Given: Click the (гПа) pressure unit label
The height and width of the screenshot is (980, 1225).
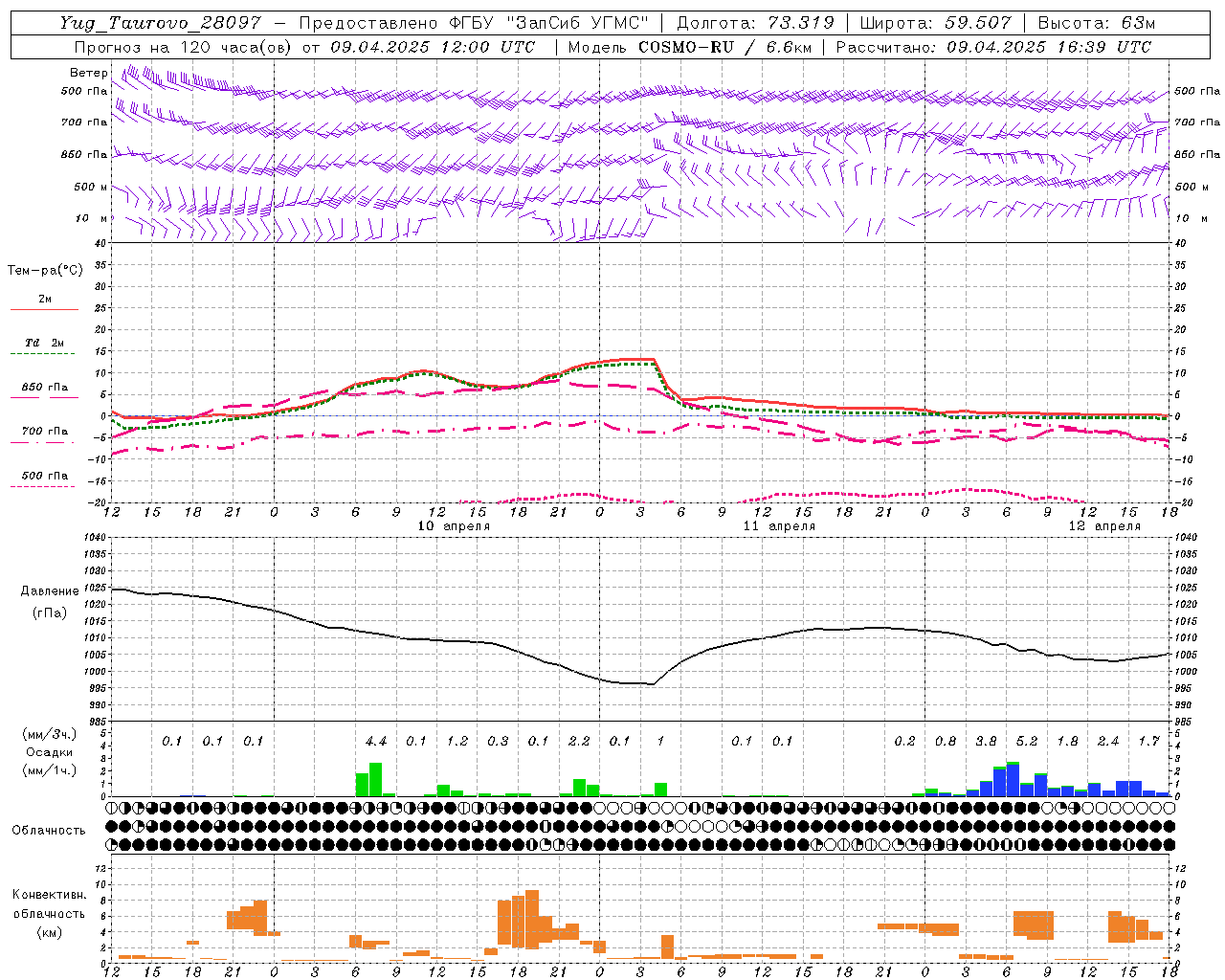Looking at the screenshot, I should 50,613.
